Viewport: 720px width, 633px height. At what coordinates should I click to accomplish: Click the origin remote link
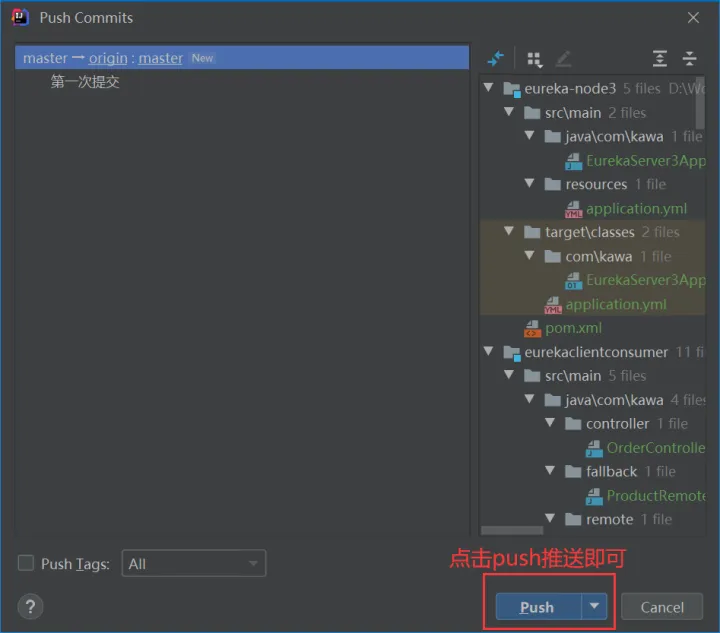pos(108,58)
